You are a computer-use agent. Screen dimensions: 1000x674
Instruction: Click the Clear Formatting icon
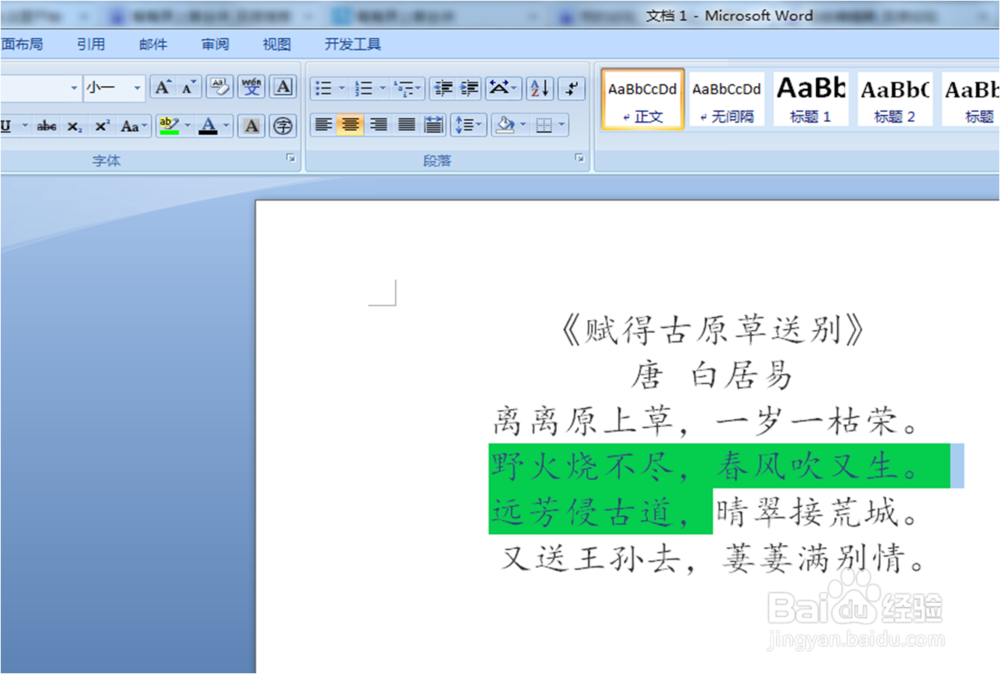coord(218,87)
